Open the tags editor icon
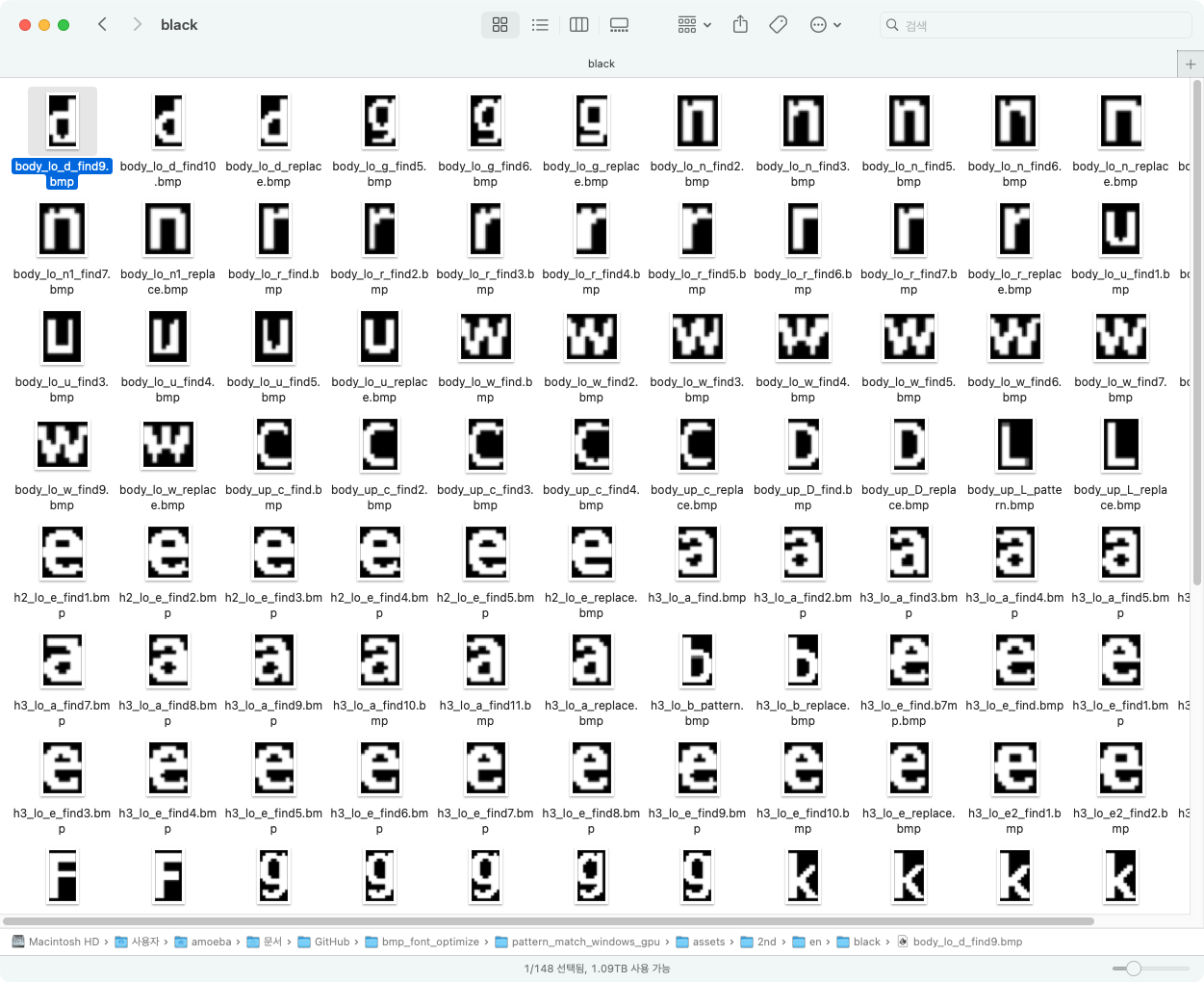Screen dimensions: 1204x982 click(x=778, y=25)
